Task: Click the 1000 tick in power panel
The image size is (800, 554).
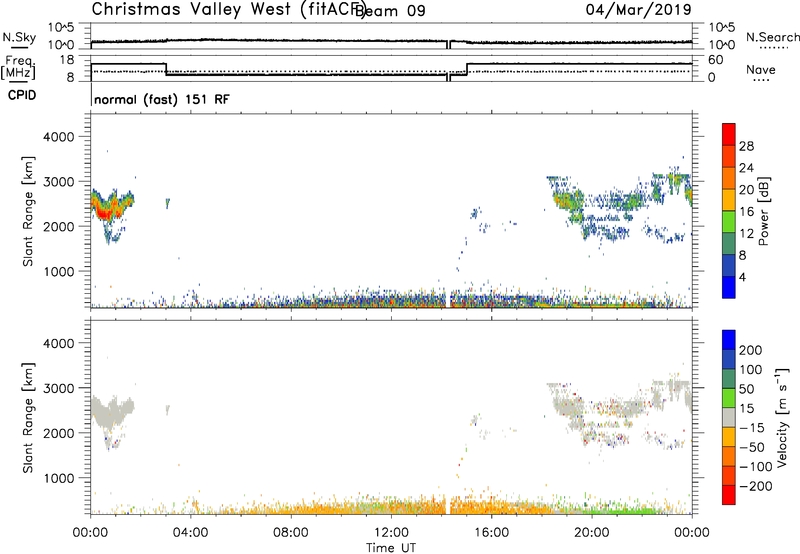Action: tap(58, 271)
